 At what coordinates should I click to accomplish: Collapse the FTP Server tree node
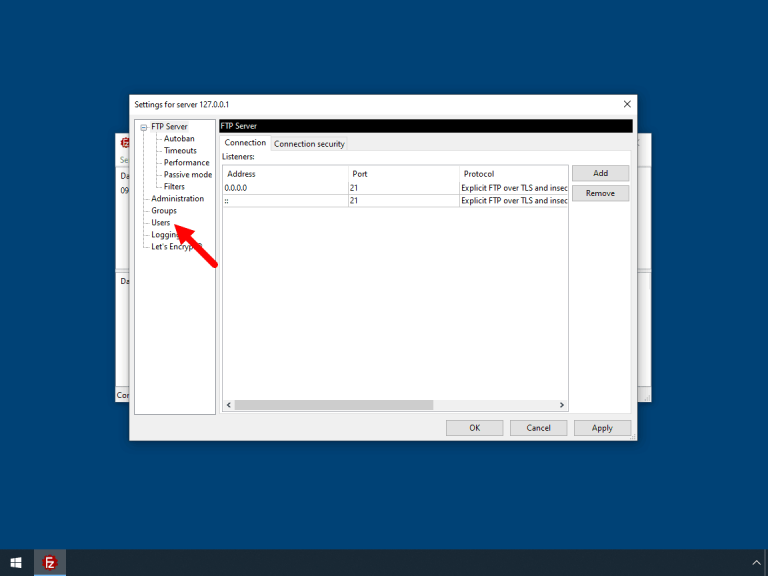(x=144, y=127)
